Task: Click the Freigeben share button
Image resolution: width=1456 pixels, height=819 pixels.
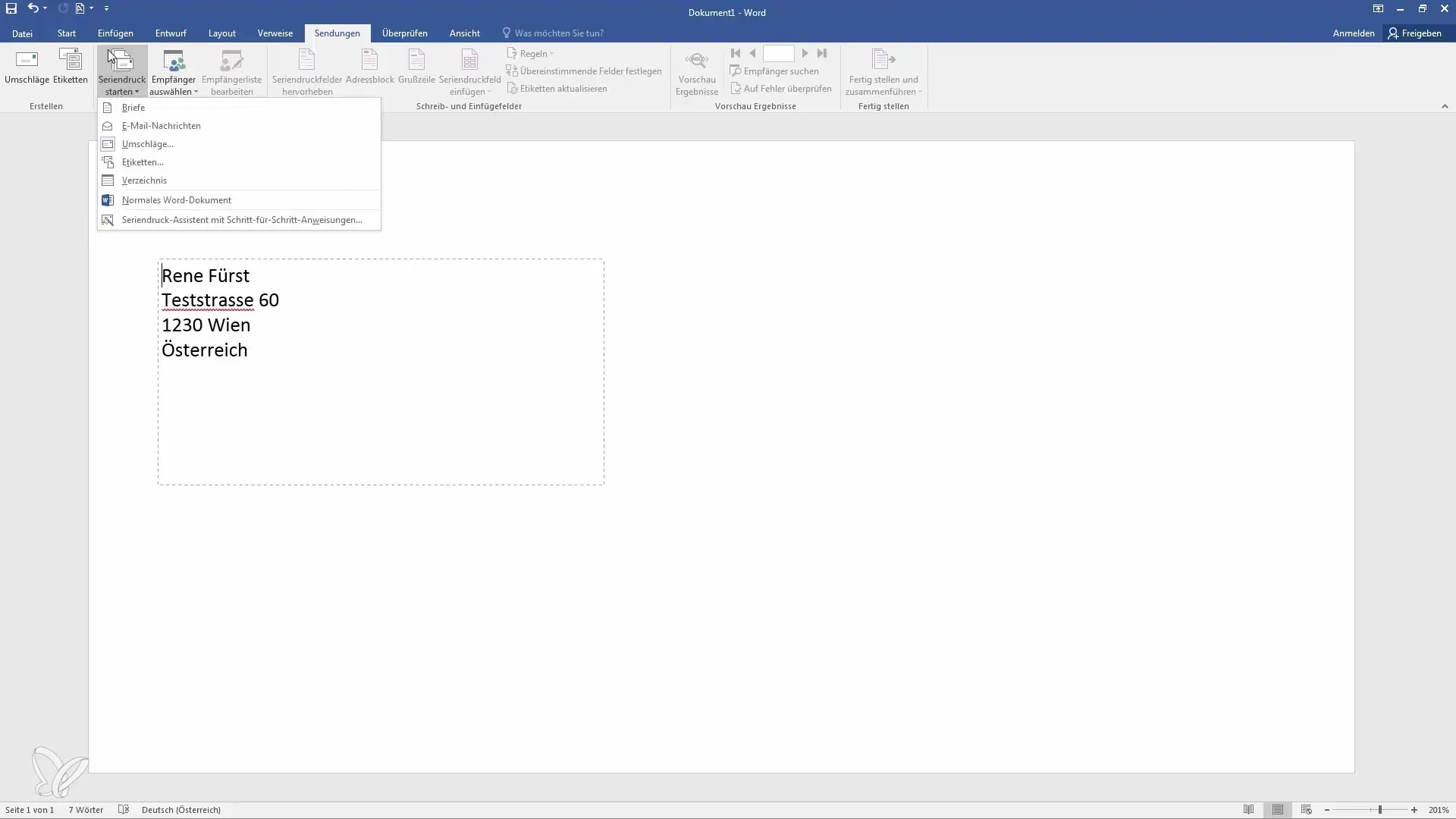Action: [x=1415, y=33]
